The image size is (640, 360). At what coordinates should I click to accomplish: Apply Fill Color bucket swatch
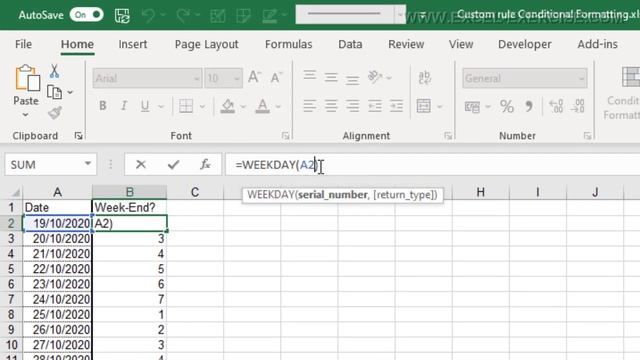[228, 106]
